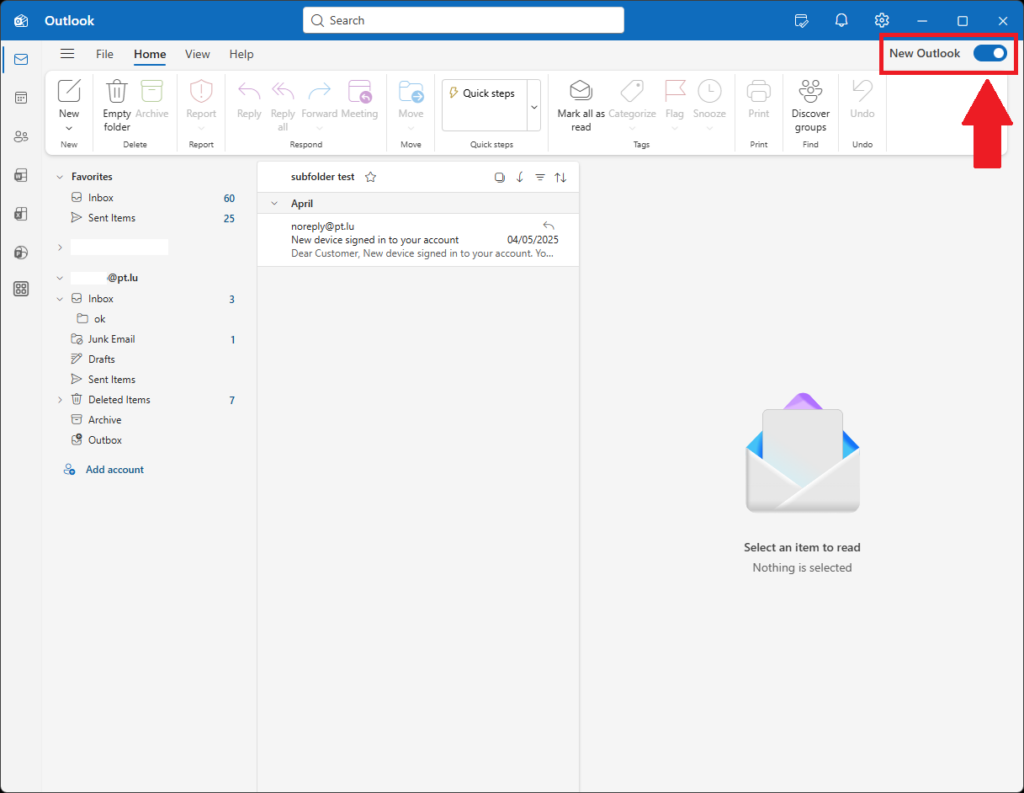1024x793 pixels.
Task: Select the sort order icon above the message list
Action: click(x=561, y=177)
